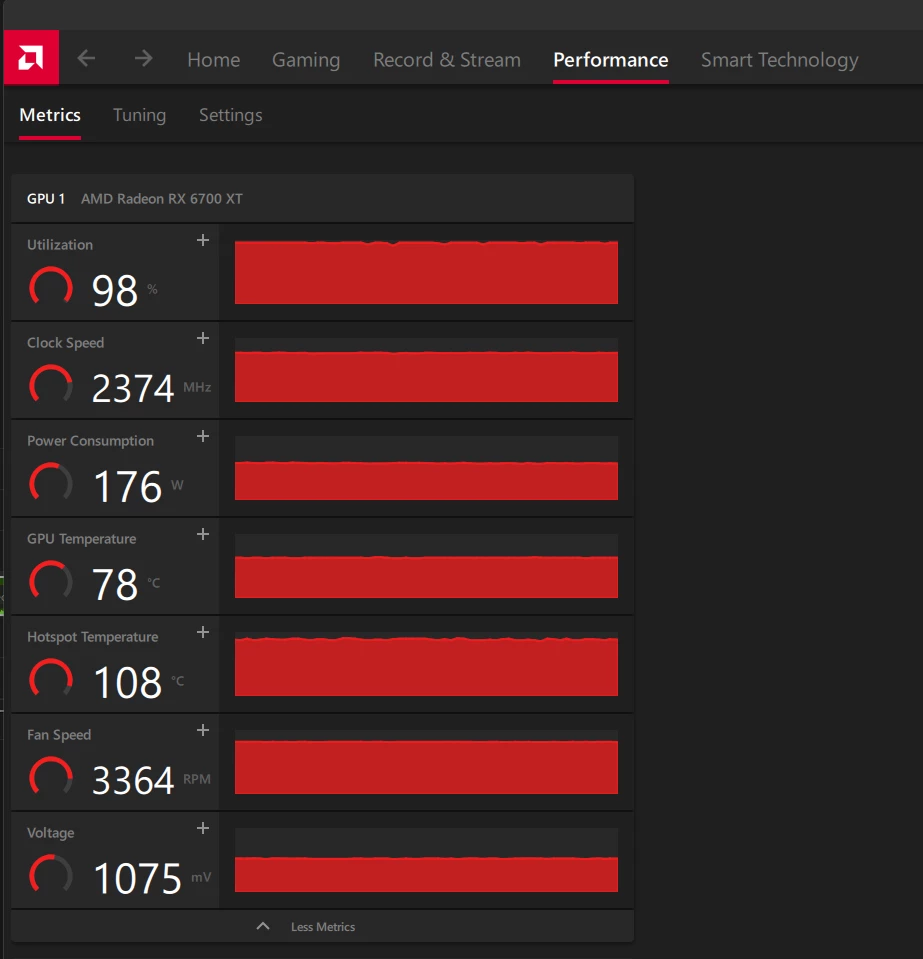This screenshot has width=923, height=959.
Task: Expand Utilization metric with plus icon
Action: 203,240
